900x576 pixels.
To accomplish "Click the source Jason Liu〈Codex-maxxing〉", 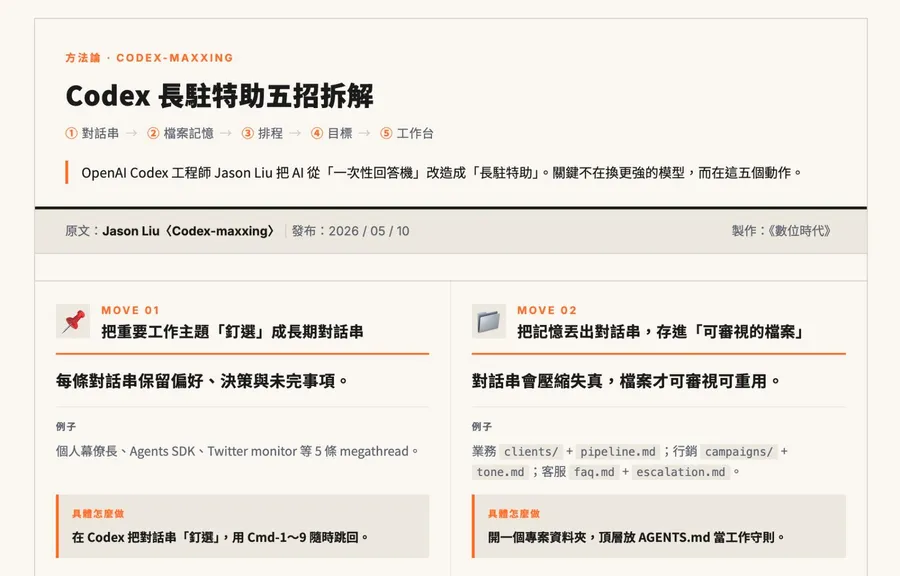I will pos(189,231).
